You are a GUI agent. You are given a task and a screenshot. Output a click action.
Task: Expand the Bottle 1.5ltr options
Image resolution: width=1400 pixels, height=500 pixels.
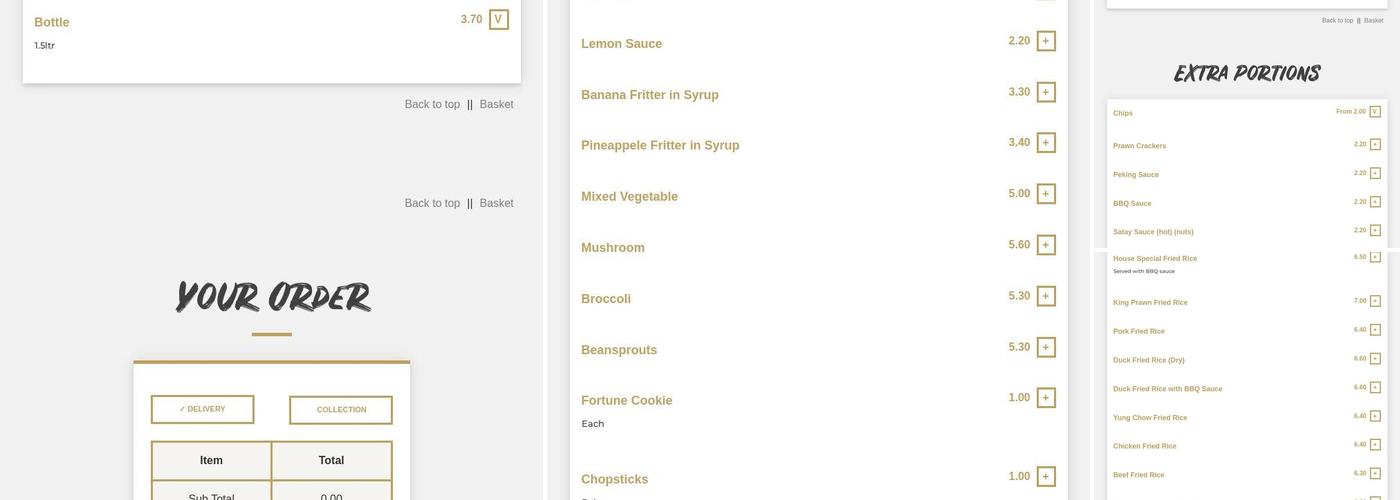(x=498, y=19)
